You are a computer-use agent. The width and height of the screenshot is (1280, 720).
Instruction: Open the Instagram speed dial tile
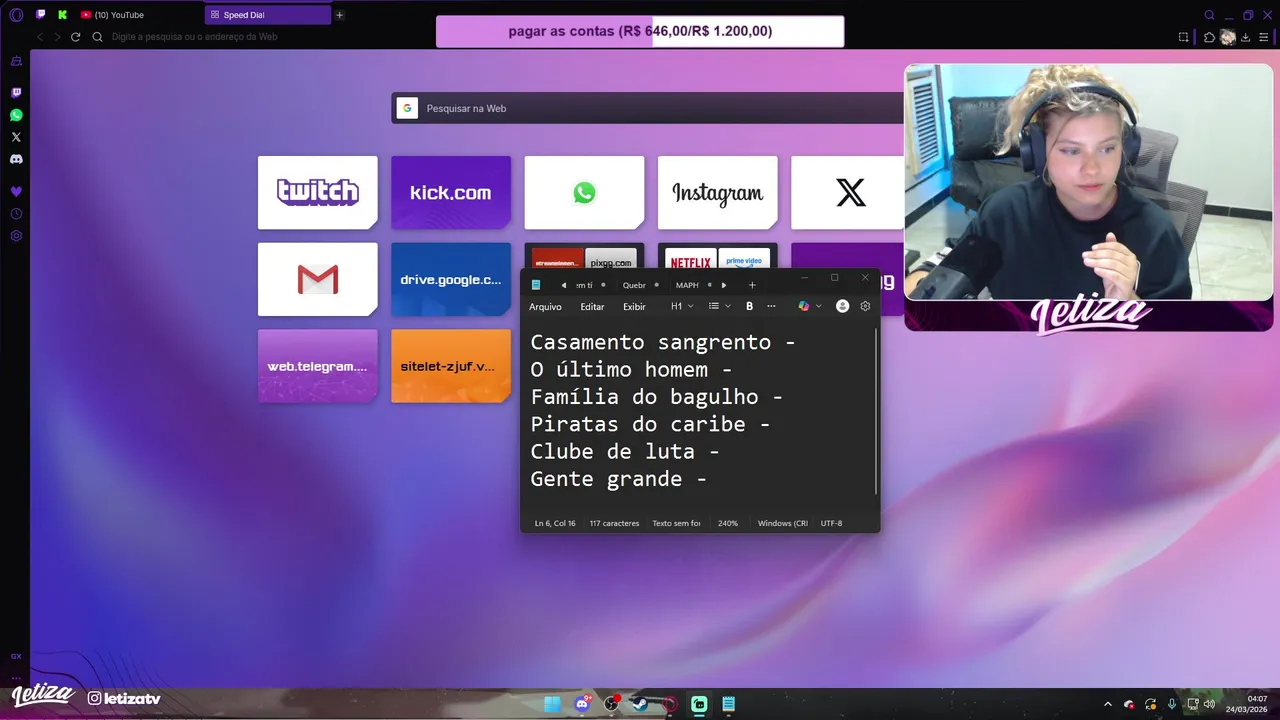718,192
